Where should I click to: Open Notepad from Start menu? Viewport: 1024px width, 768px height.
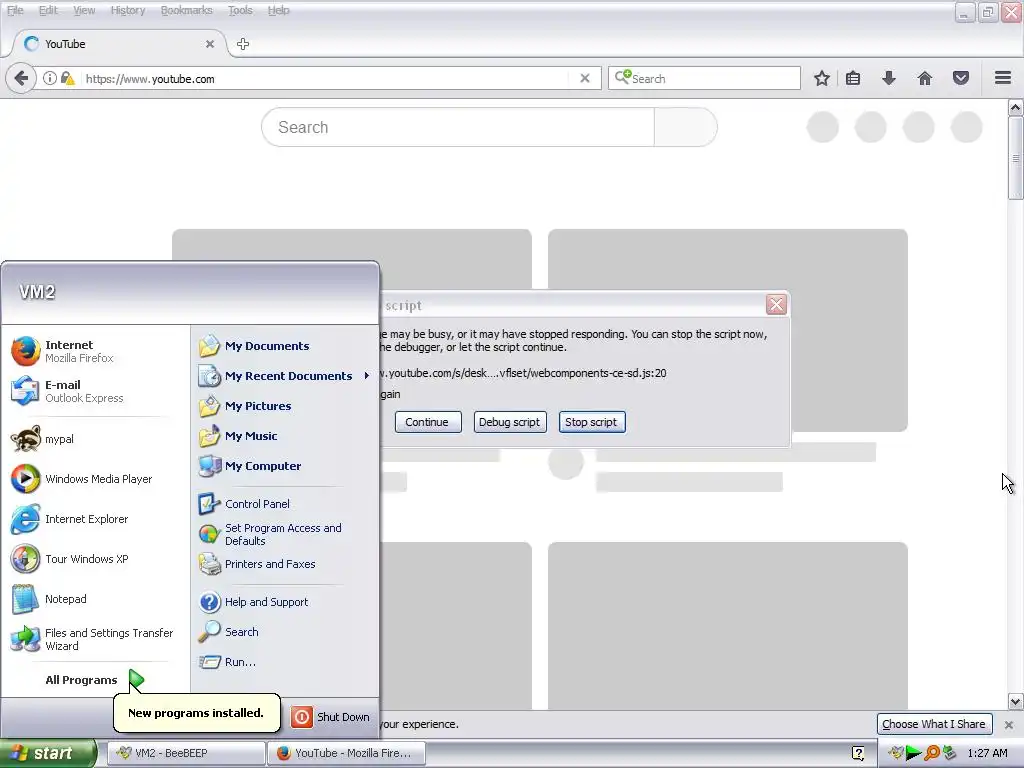click(50, 599)
